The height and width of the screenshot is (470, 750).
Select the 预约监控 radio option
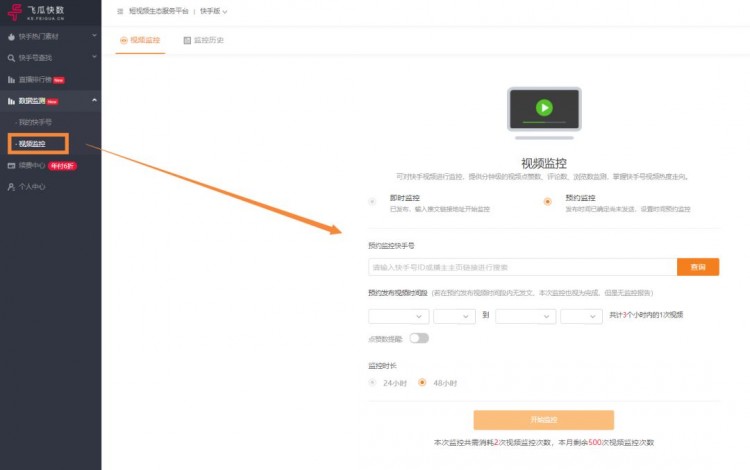coord(548,202)
